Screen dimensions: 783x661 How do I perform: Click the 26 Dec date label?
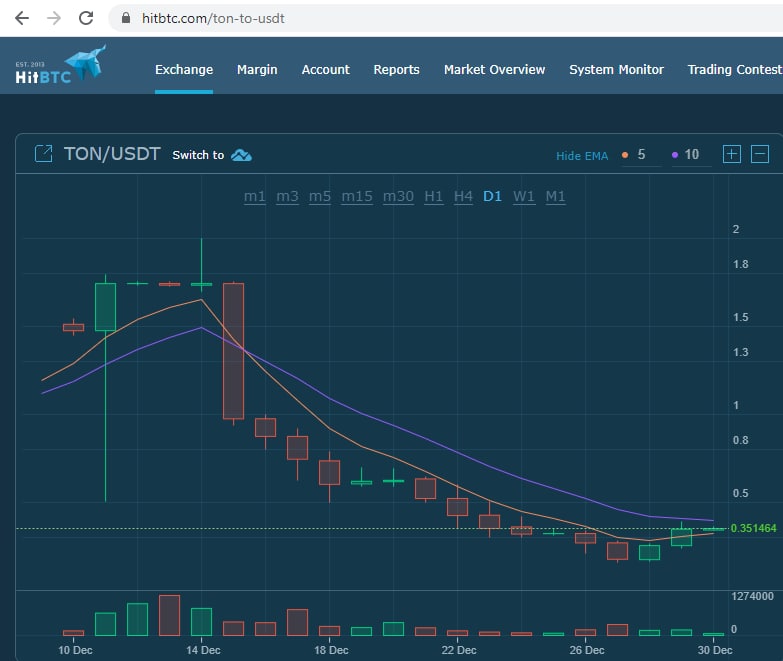(587, 650)
